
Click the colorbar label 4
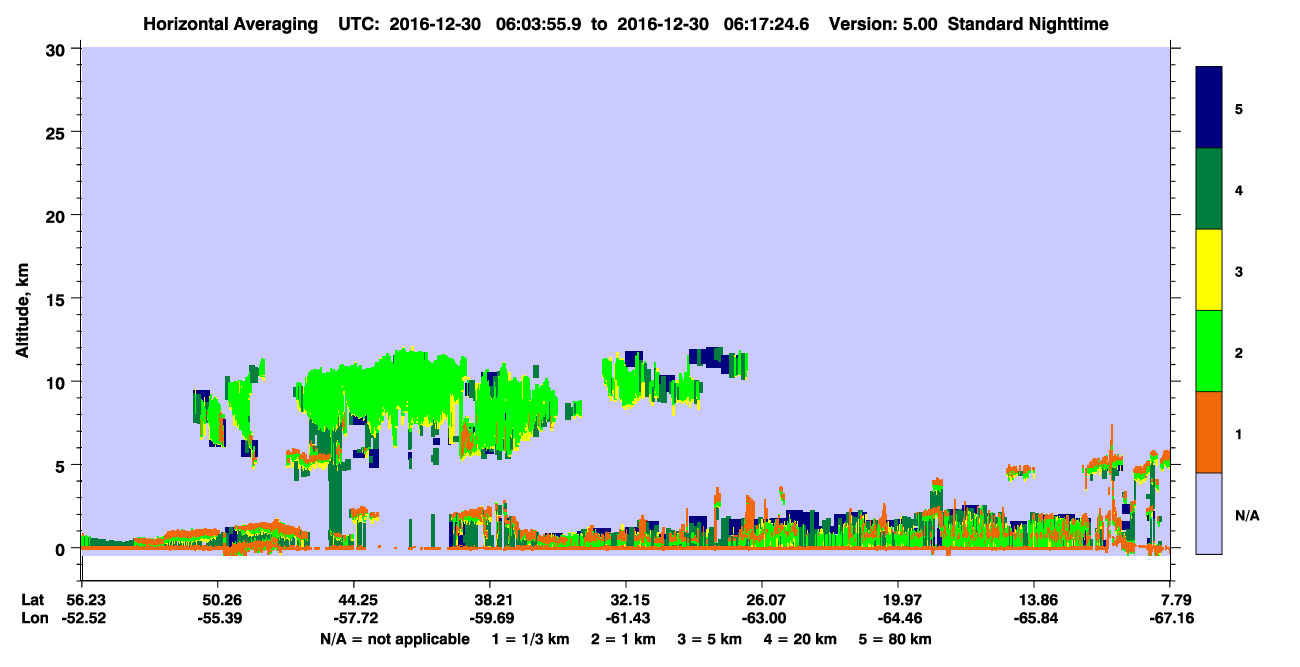[1238, 189]
